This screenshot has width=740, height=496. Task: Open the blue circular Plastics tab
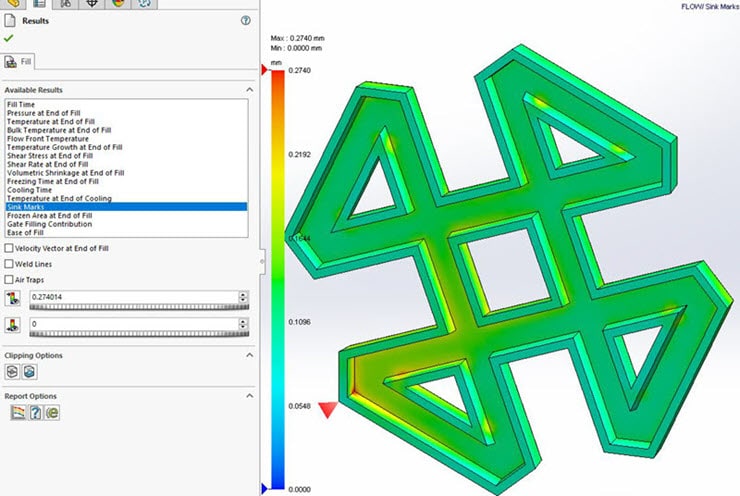pyautogui.click(x=144, y=4)
